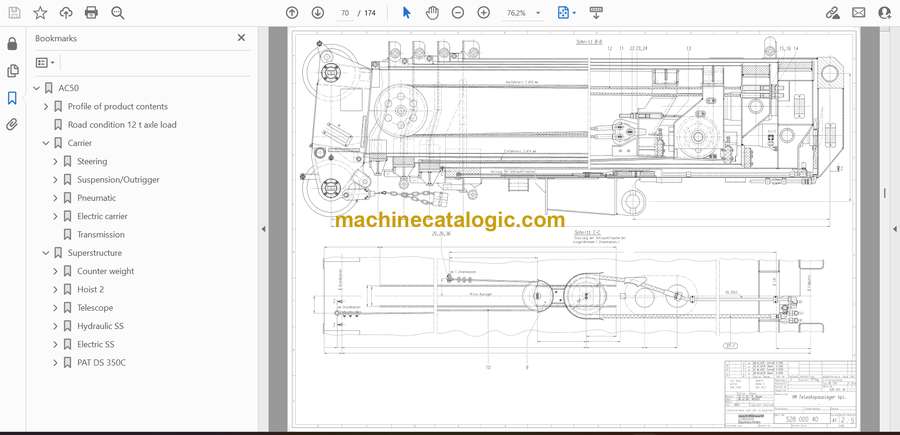Bookmark this file with the star icon
This screenshot has height=435, width=900.
tap(40, 13)
